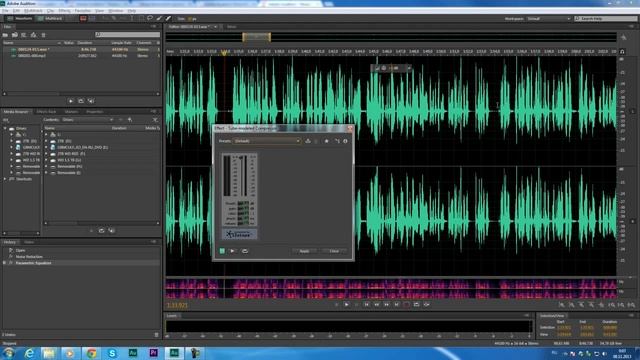Image resolution: width=640 pixels, height=360 pixels.
Task: Click the yellow playhead marker on timeline
Action: [224, 52]
